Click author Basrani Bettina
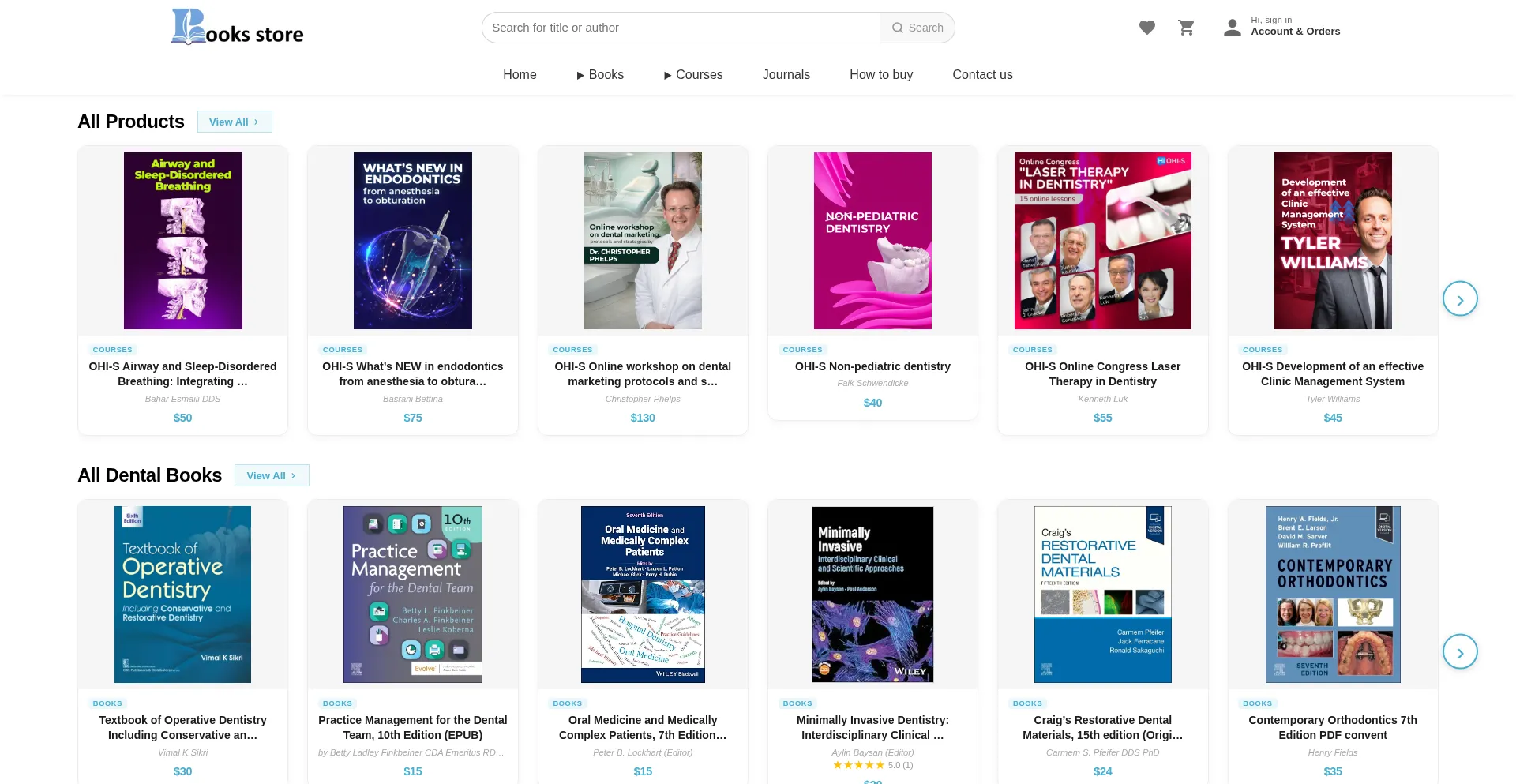This screenshot has width=1516, height=784. pos(413,399)
